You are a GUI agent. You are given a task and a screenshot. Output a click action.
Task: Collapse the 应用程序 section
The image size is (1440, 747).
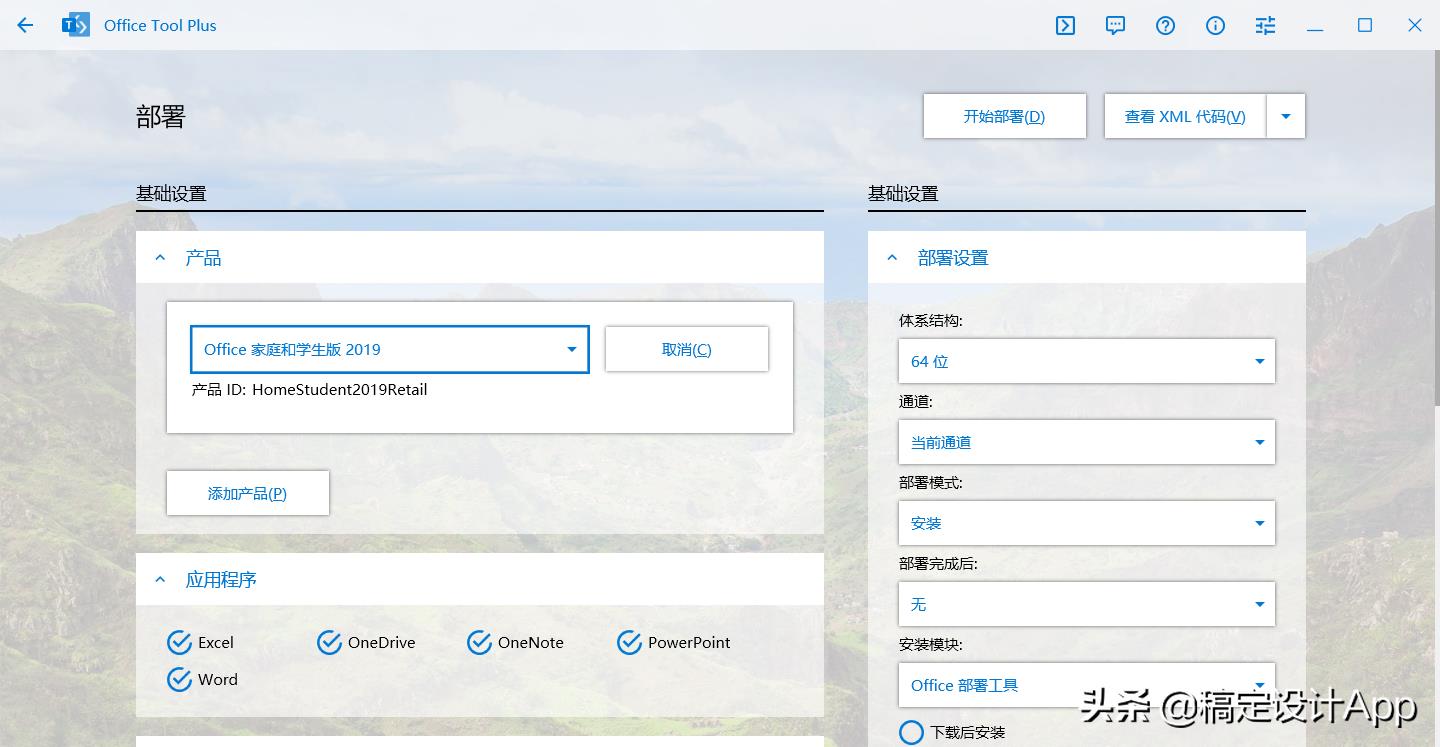(x=160, y=579)
